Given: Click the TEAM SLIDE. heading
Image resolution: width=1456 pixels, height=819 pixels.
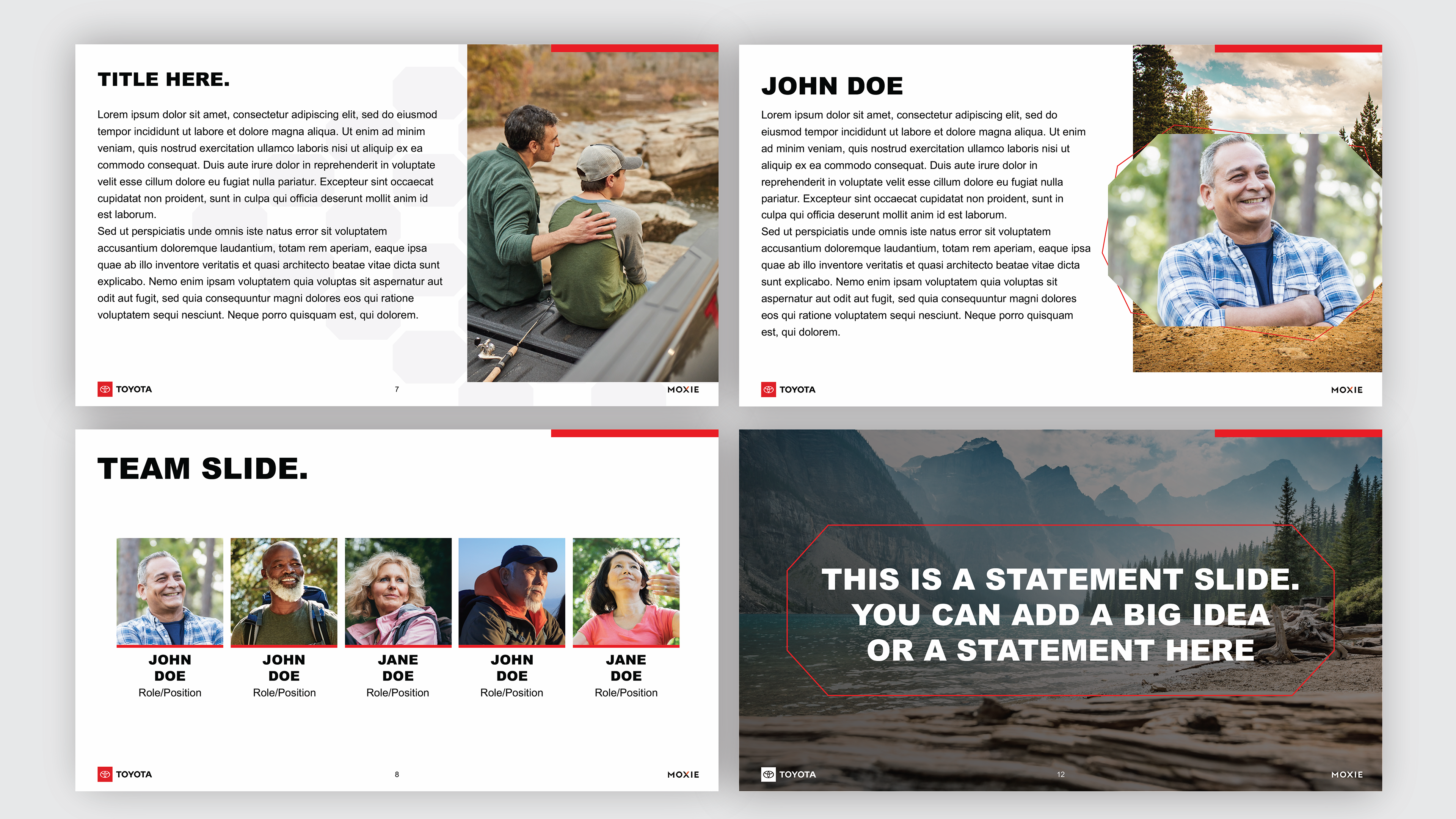Looking at the screenshot, I should coord(202,468).
